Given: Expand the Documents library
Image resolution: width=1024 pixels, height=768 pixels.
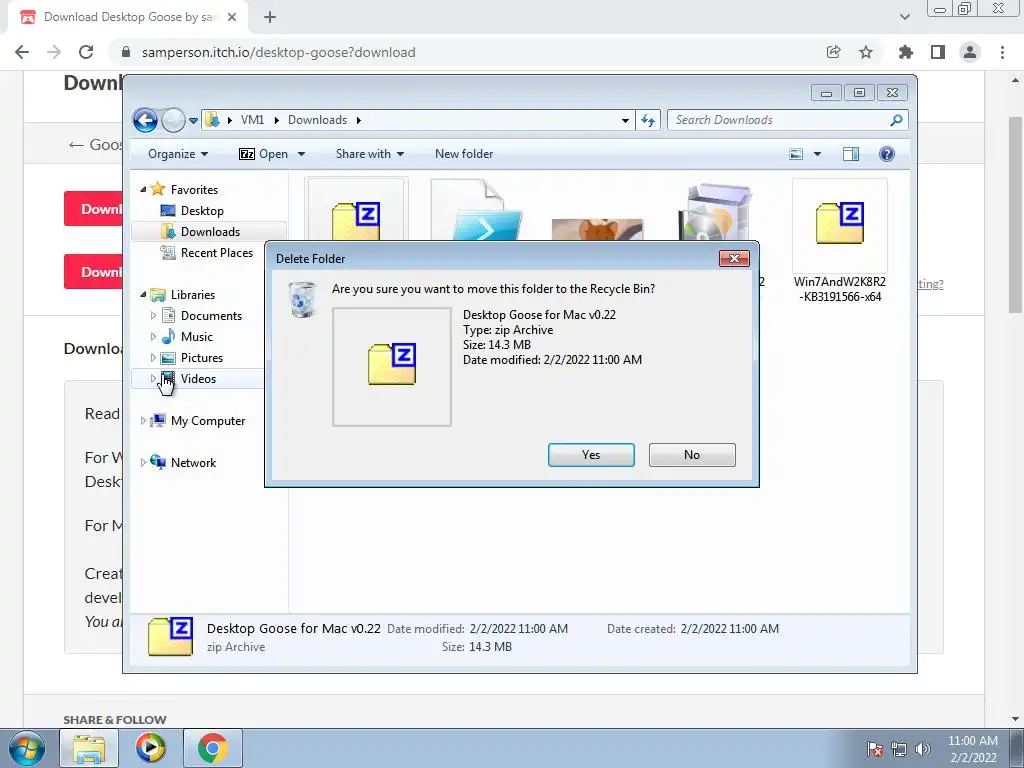Looking at the screenshot, I should pyautogui.click(x=153, y=315).
